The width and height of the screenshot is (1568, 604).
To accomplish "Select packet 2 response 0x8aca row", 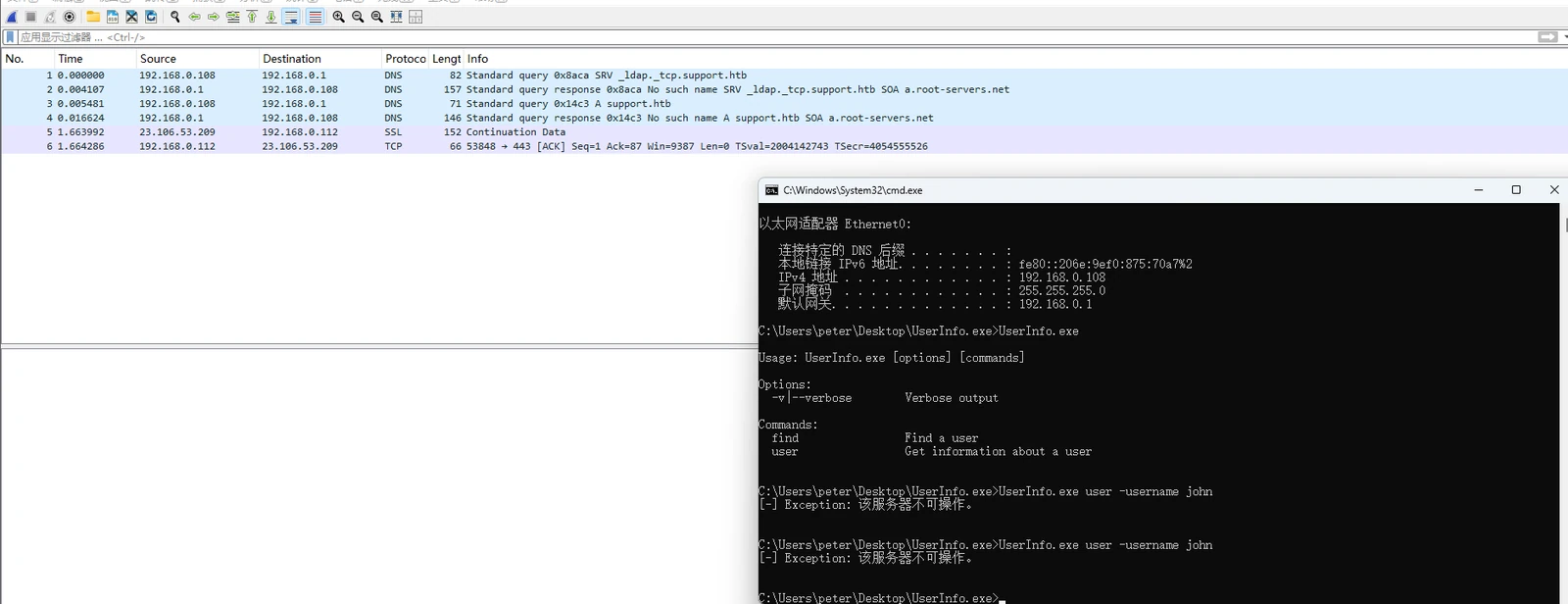I will tap(784, 89).
